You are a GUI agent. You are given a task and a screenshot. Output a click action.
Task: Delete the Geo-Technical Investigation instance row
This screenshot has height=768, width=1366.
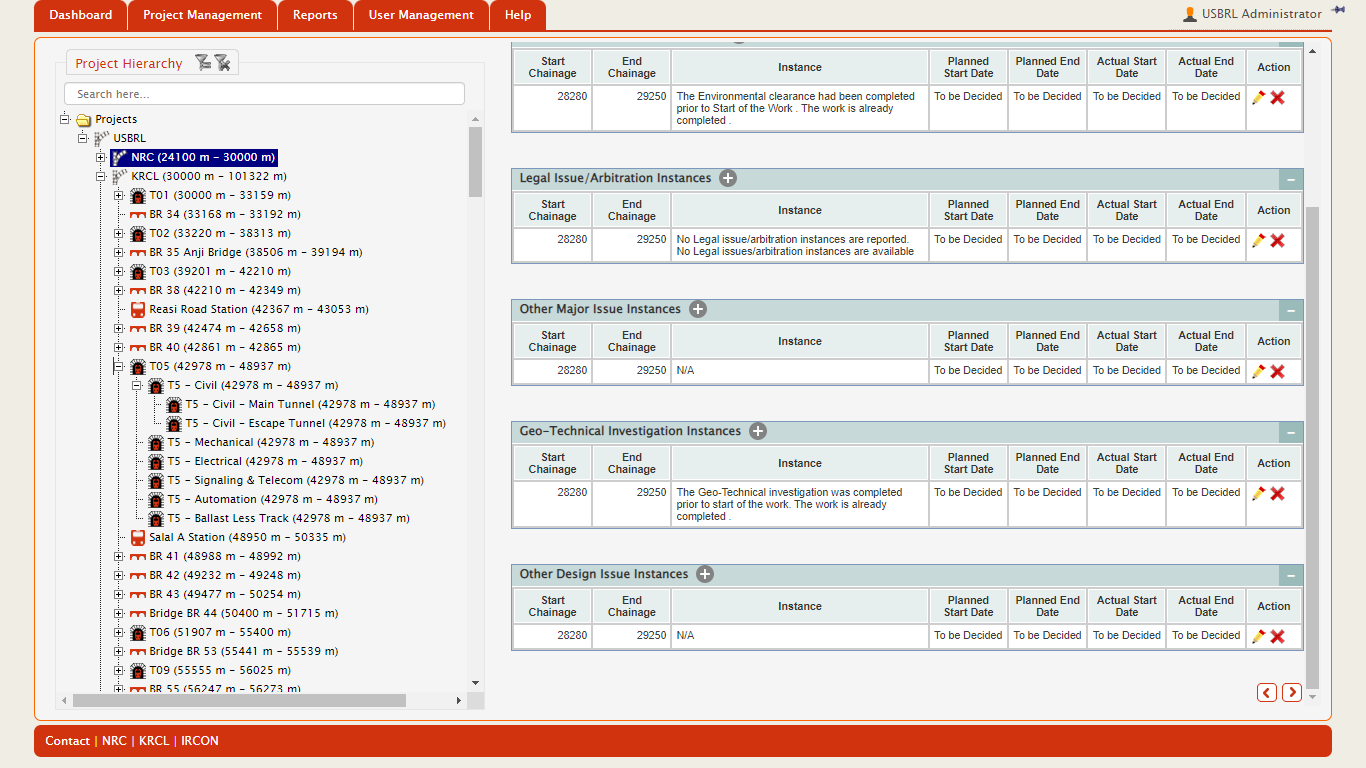(x=1277, y=494)
